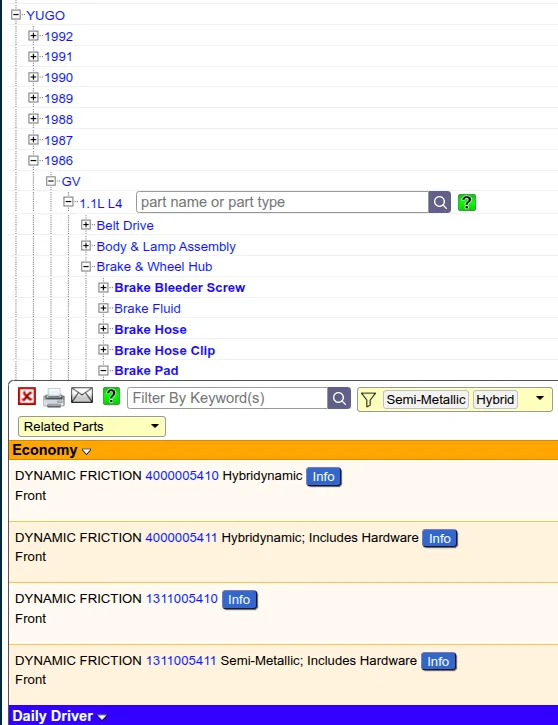Open the green help icon next to part search

pyautogui.click(x=467, y=203)
